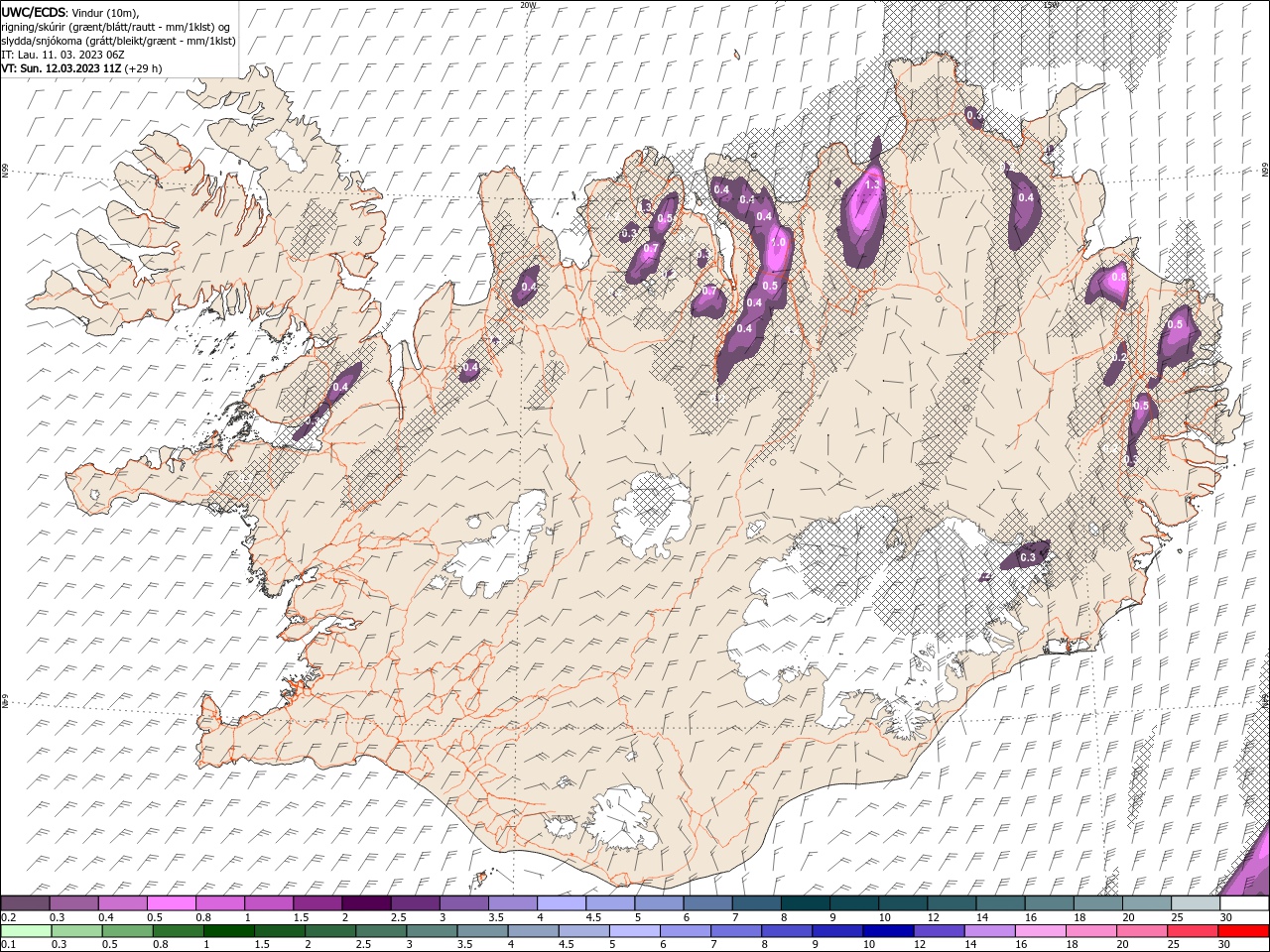The width and height of the screenshot is (1270, 952).
Task: Click the '0.8' precipitation value in the east
Action: (1119, 278)
